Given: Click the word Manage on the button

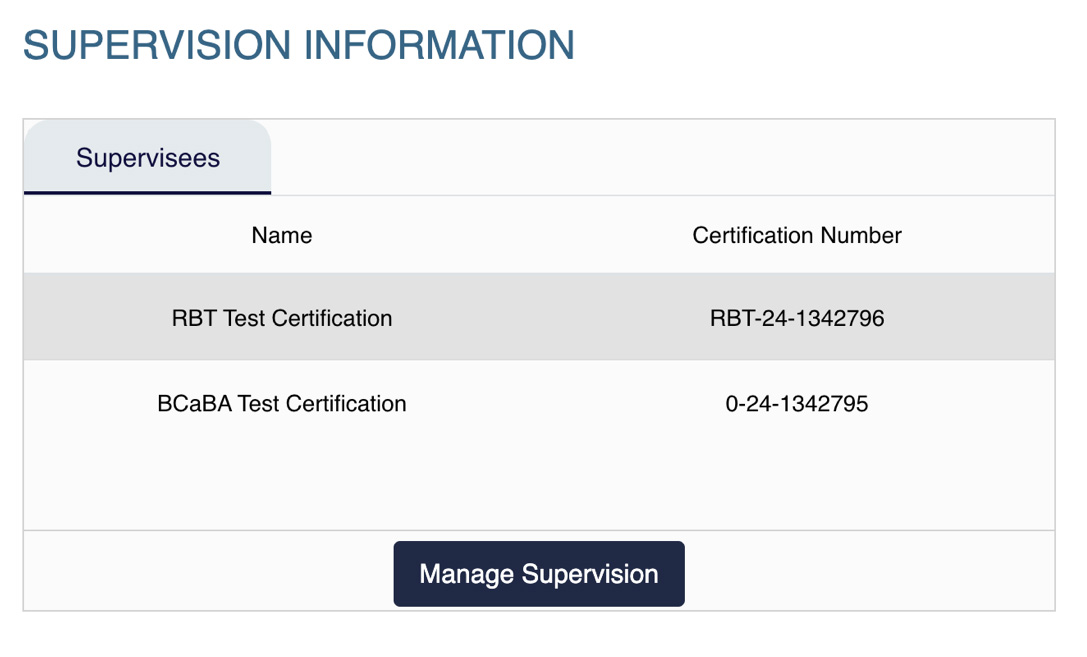Looking at the screenshot, I should [466, 575].
